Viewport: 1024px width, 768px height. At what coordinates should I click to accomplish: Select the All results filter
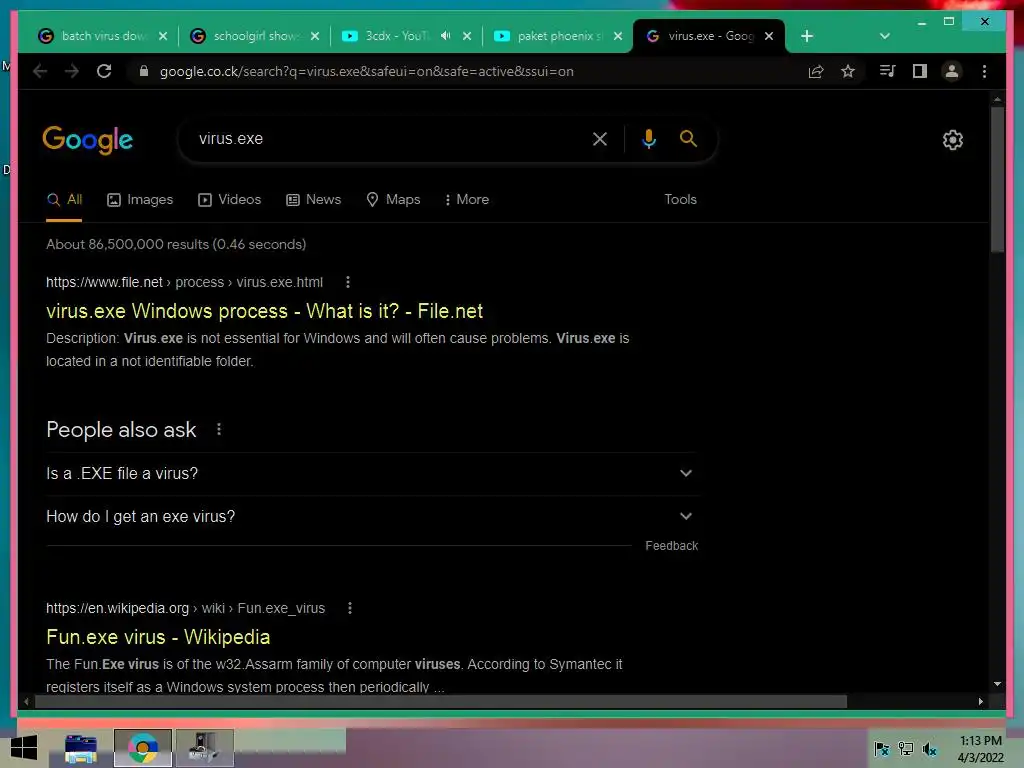[65, 200]
